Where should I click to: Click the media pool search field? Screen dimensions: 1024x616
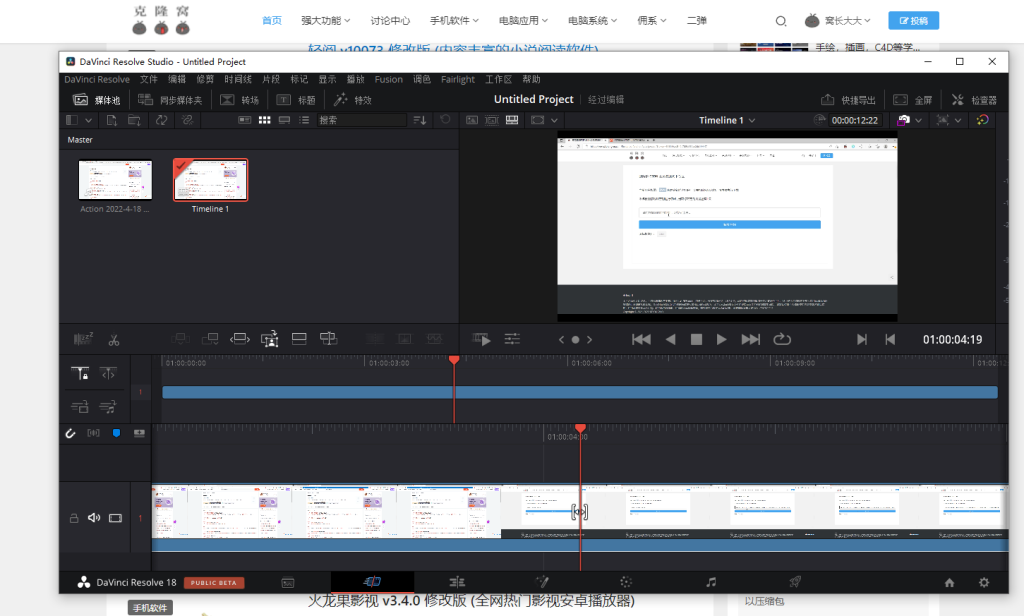tap(361, 120)
